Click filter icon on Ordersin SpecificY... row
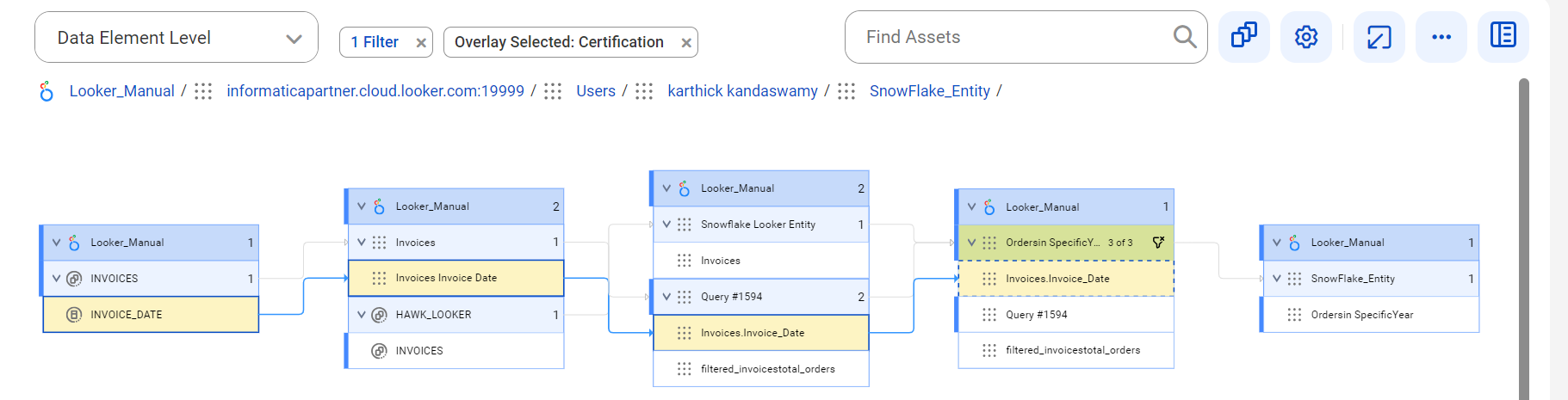The image size is (1568, 400). pos(1158,243)
